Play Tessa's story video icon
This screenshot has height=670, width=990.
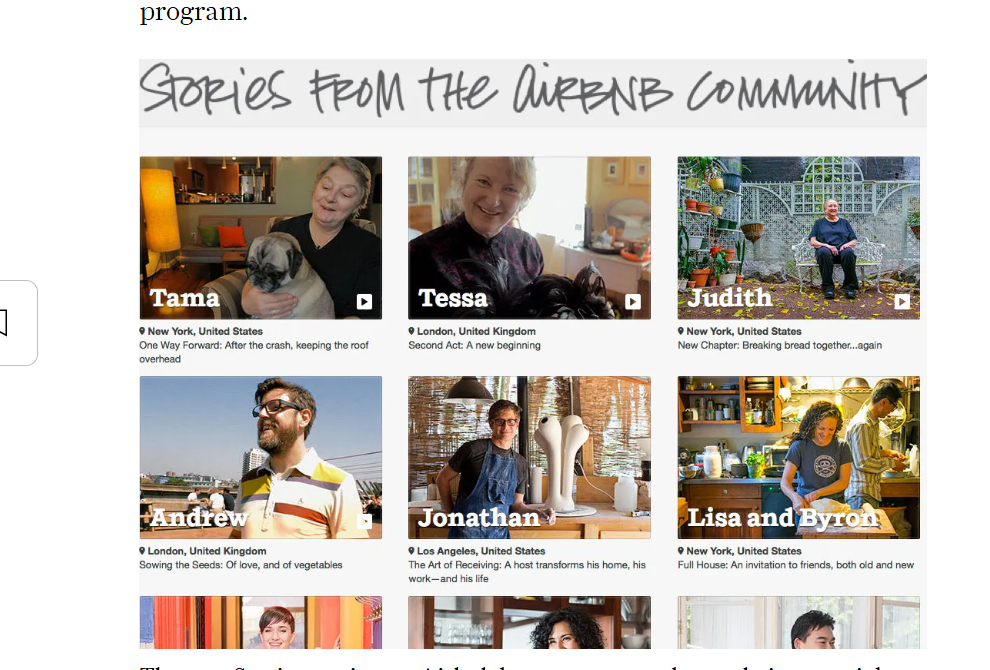[x=633, y=302]
